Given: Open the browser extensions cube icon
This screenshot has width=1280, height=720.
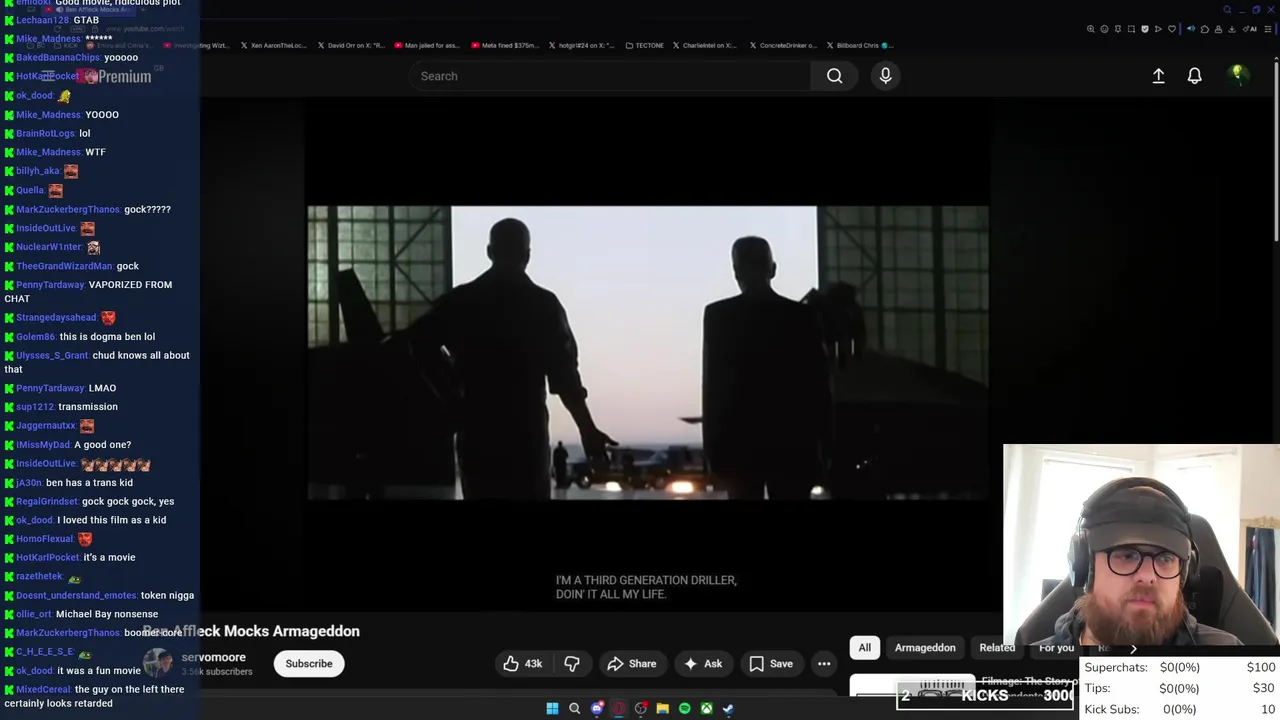Looking at the screenshot, I should pos(1205,30).
